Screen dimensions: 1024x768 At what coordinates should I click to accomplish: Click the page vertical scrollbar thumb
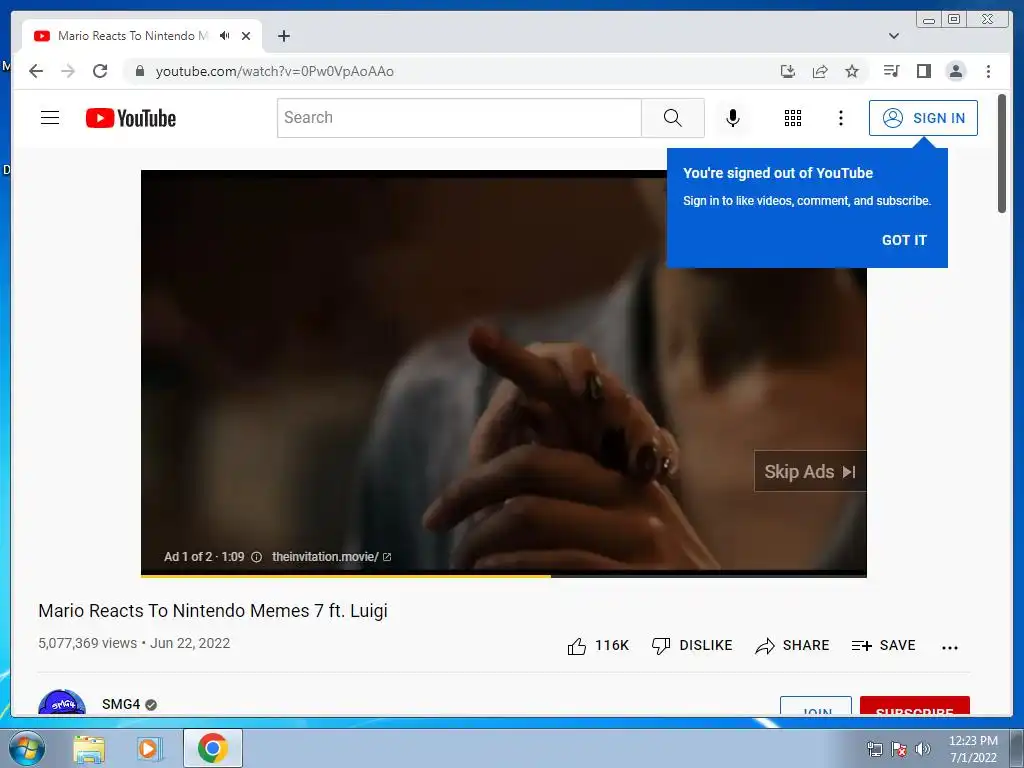[1002, 153]
